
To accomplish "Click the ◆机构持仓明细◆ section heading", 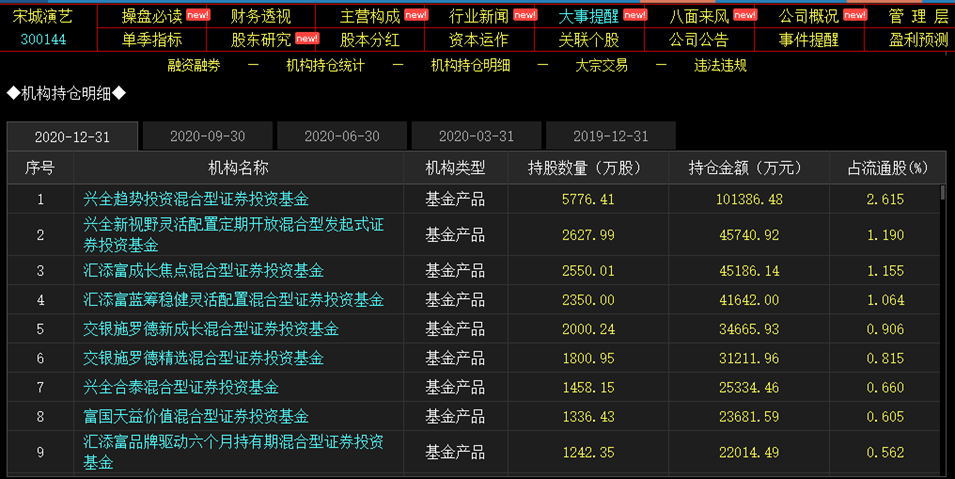I will point(66,93).
